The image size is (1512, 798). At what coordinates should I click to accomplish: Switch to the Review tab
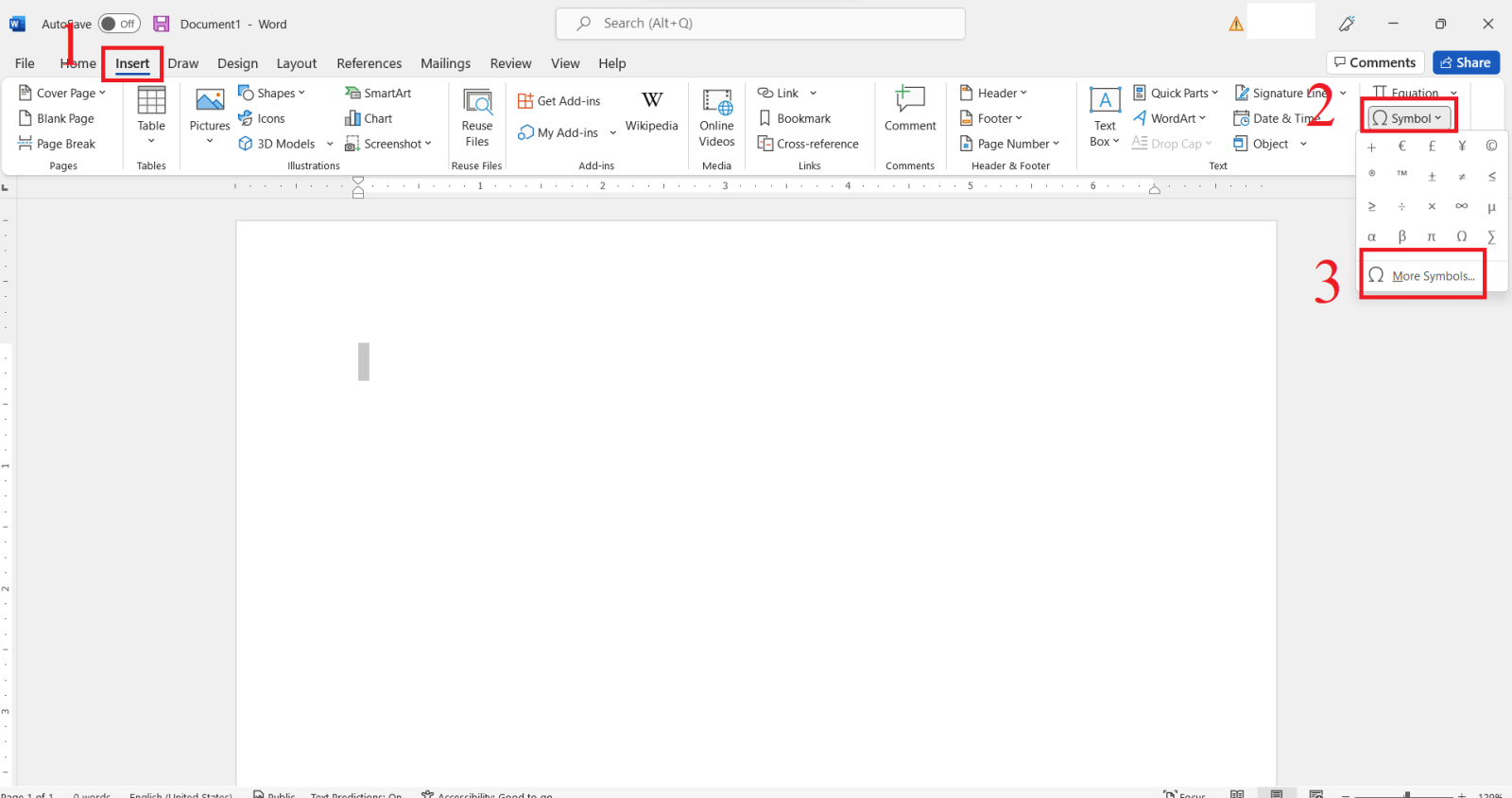tap(510, 63)
